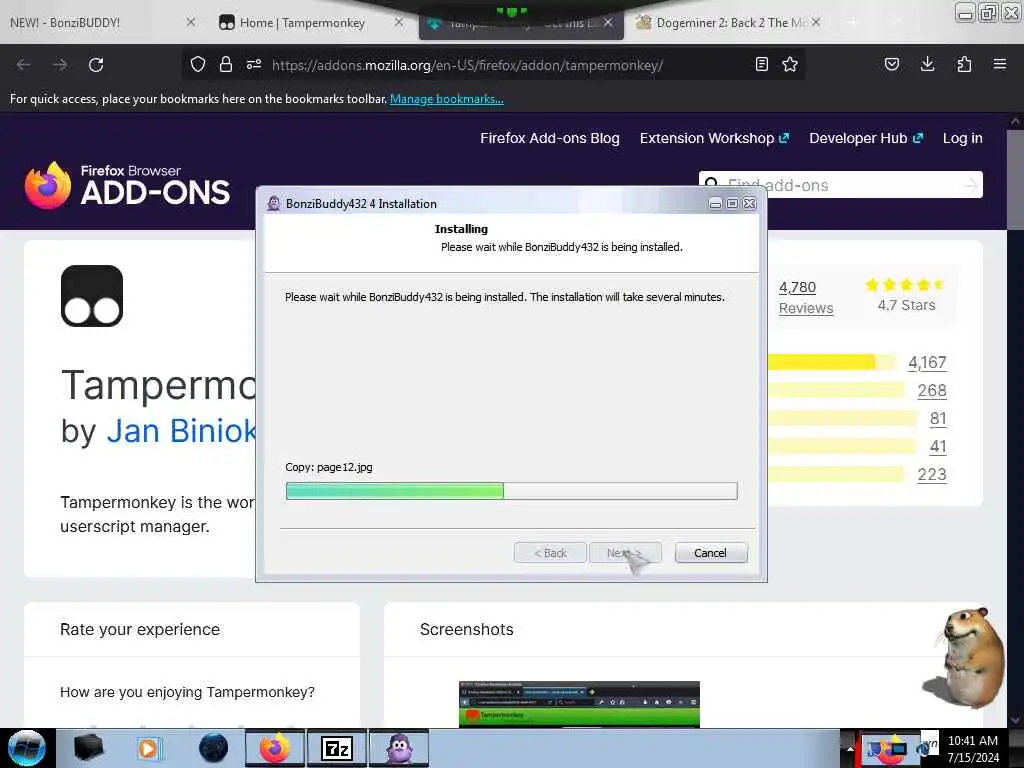Open tracking protection shield icon
1024x768 pixels.
pos(198,64)
